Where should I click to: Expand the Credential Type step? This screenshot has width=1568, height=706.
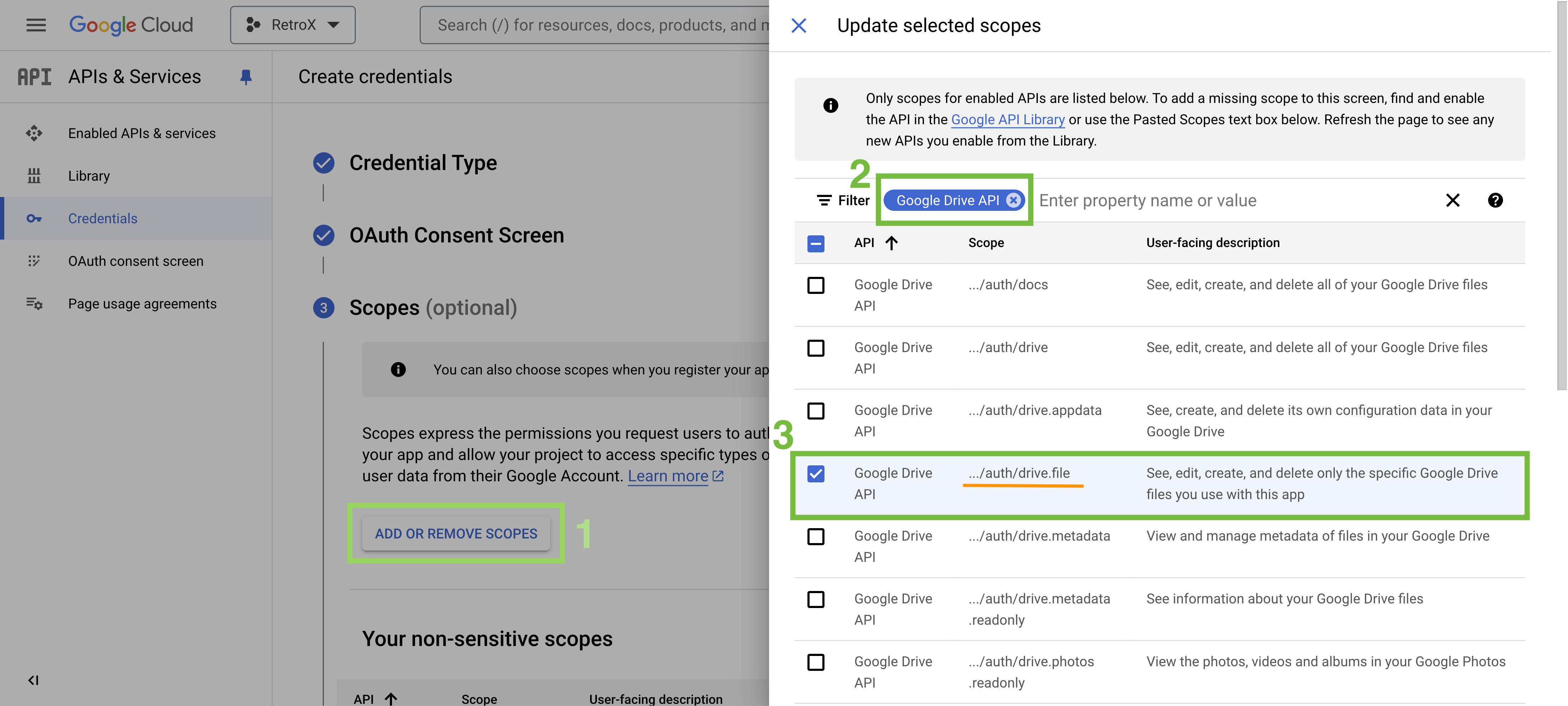(423, 163)
